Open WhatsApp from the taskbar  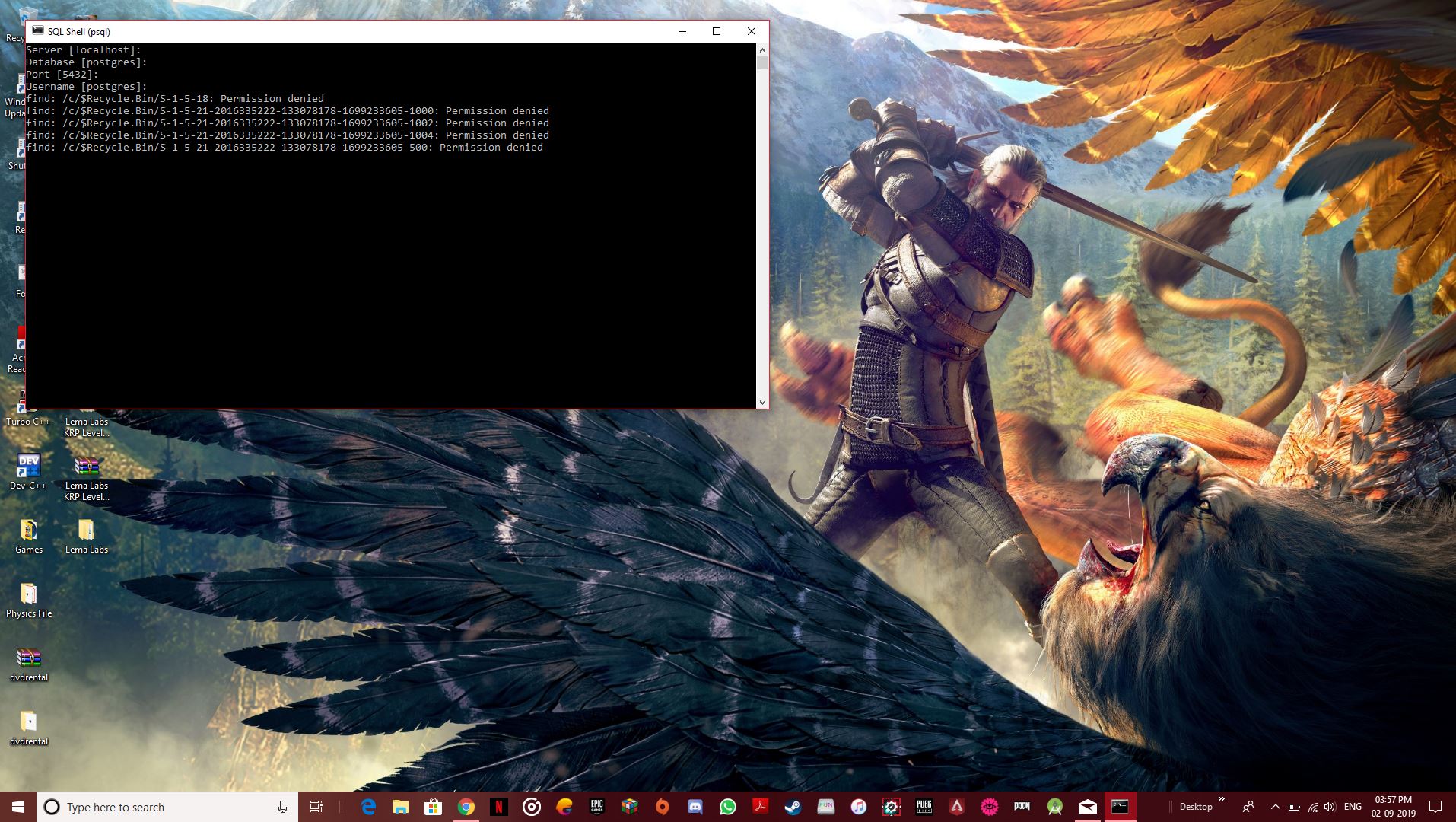point(727,807)
